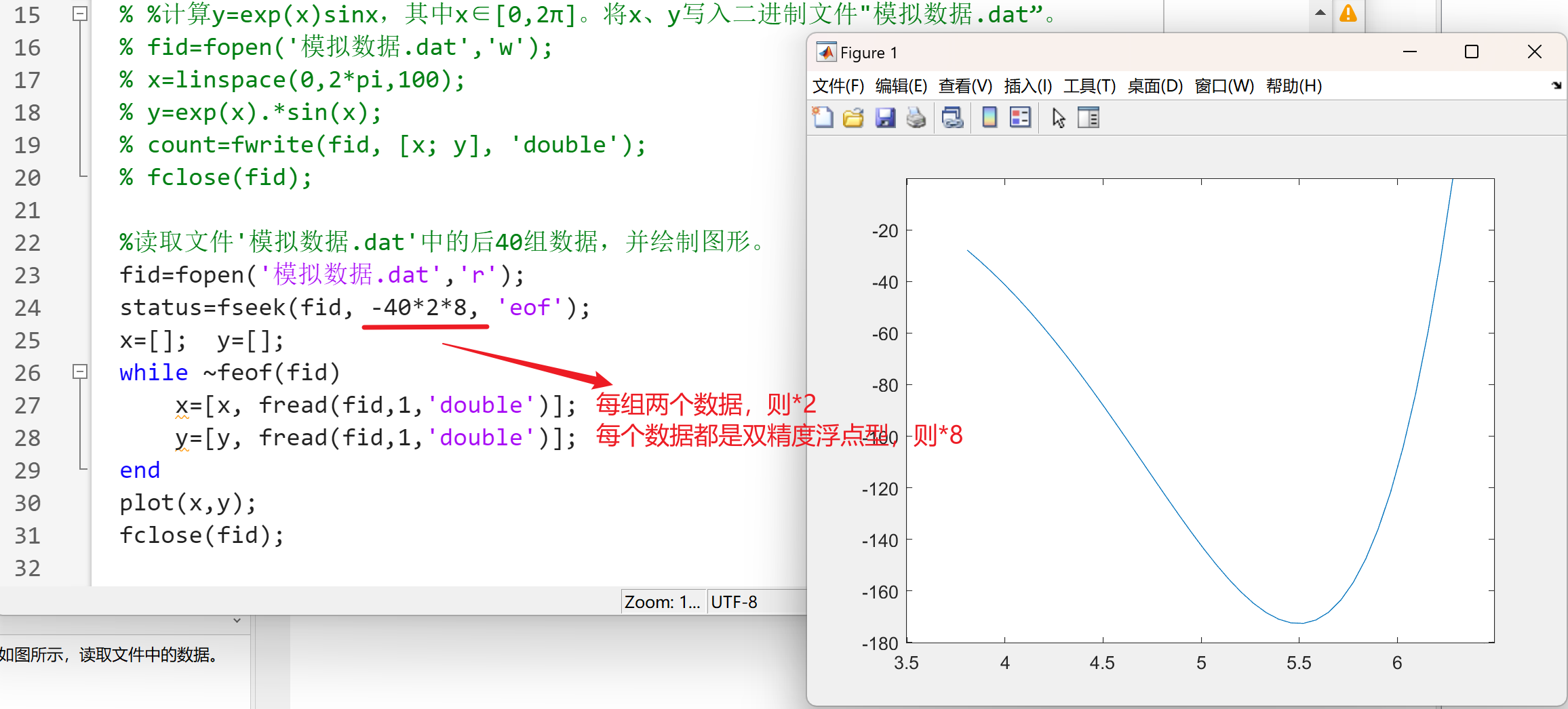Click line number 23 in the gutter
This screenshot has height=709, width=1568.
click(x=27, y=275)
